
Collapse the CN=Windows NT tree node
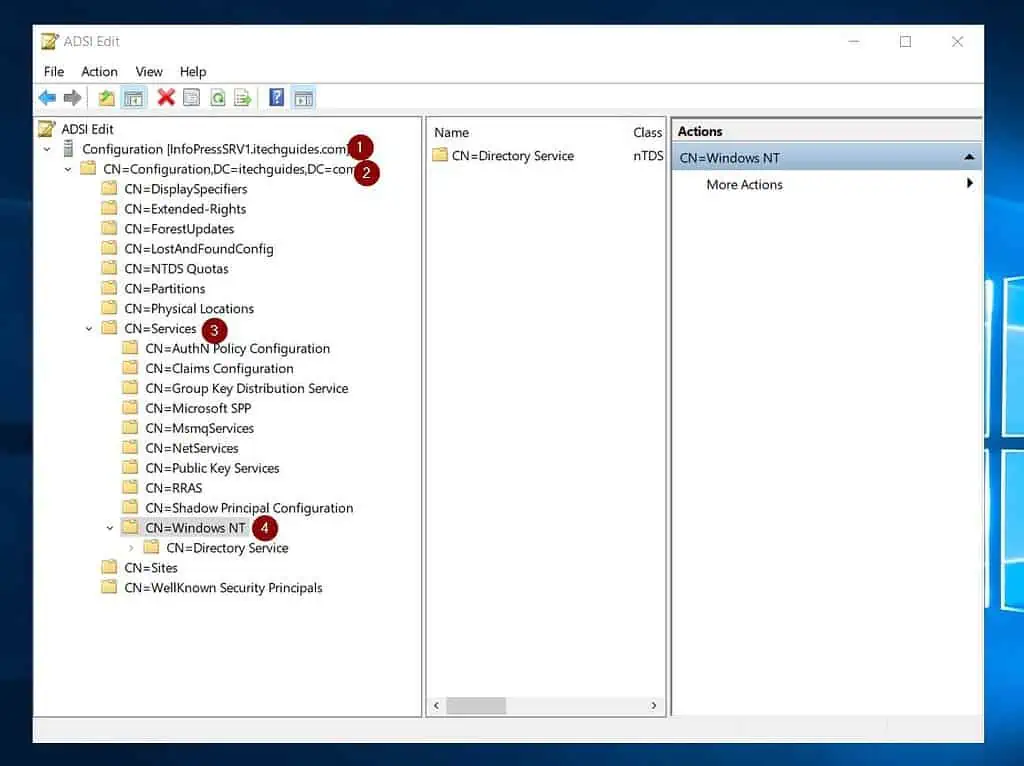pos(110,528)
